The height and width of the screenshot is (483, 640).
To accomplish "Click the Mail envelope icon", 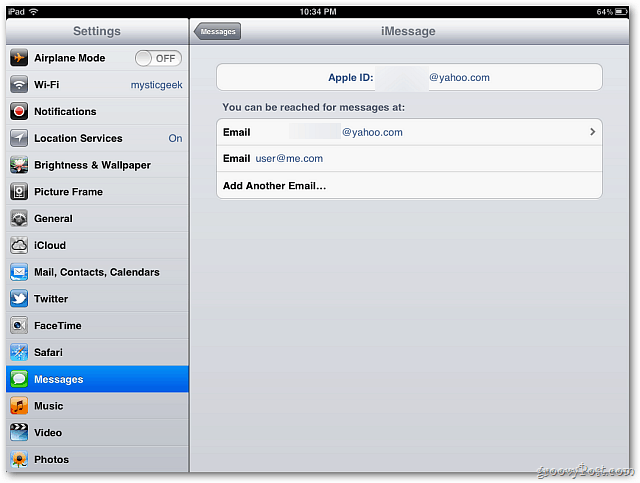I will point(19,272).
